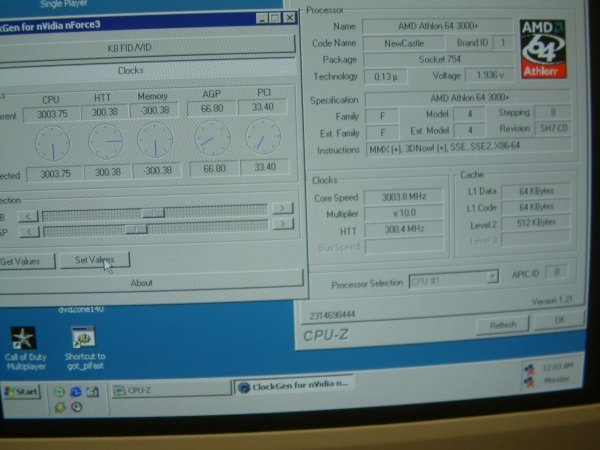The width and height of the screenshot is (600, 450).
Task: Click the OK button in CPU-Z
Action: (x=559, y=320)
